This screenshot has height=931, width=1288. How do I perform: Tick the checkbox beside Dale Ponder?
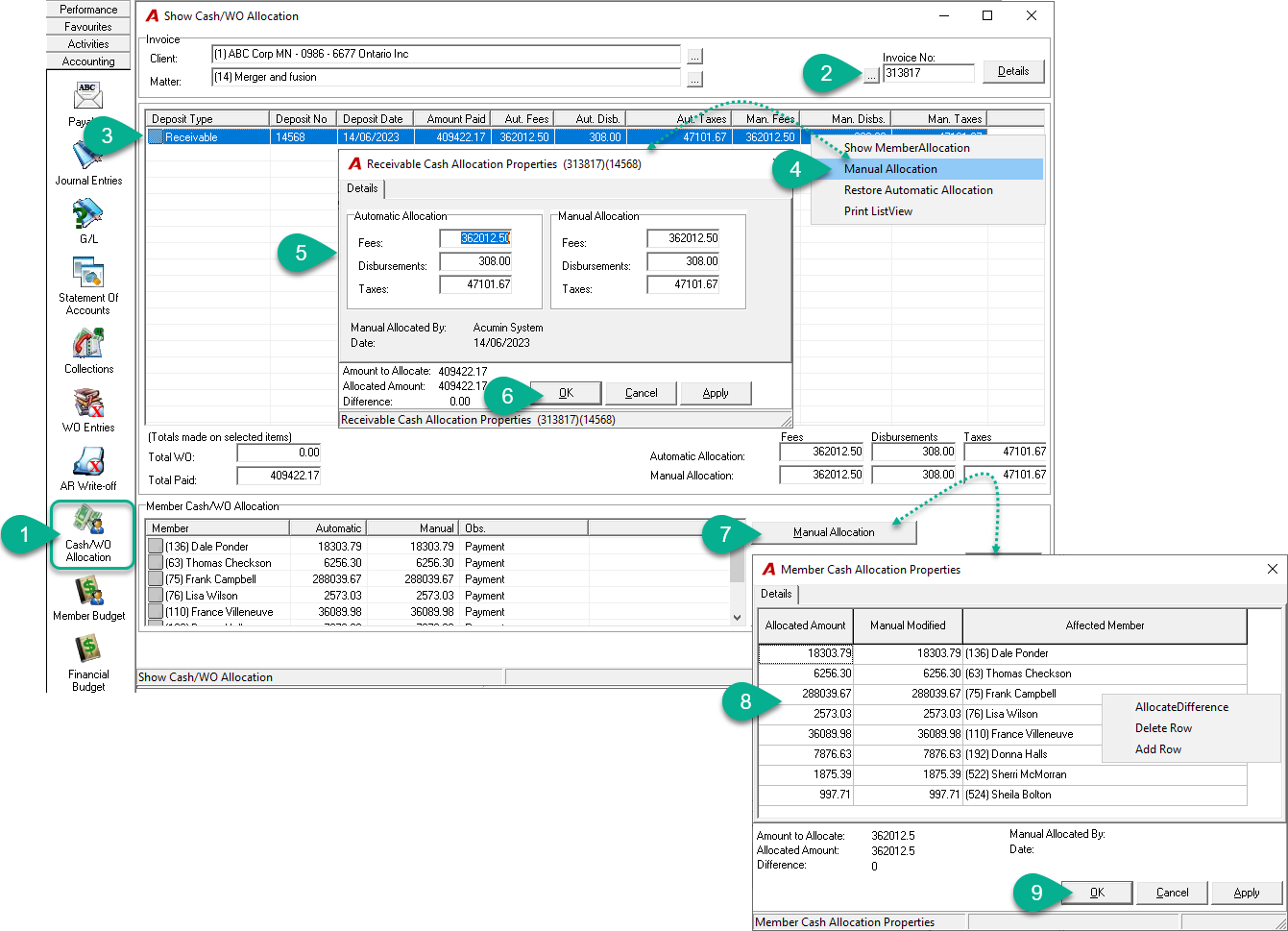156,547
